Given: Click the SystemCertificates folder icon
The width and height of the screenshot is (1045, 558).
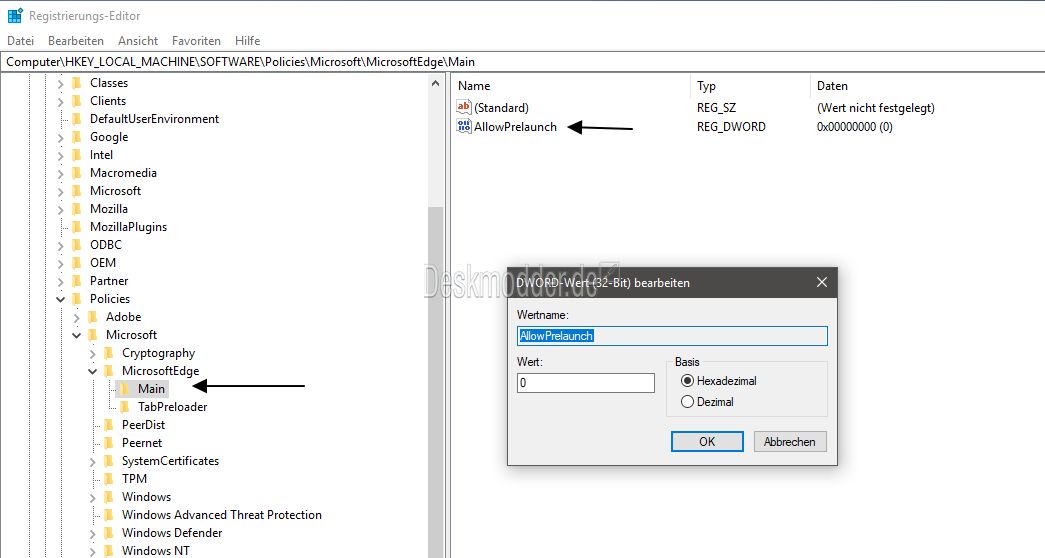Looking at the screenshot, I should [x=109, y=461].
